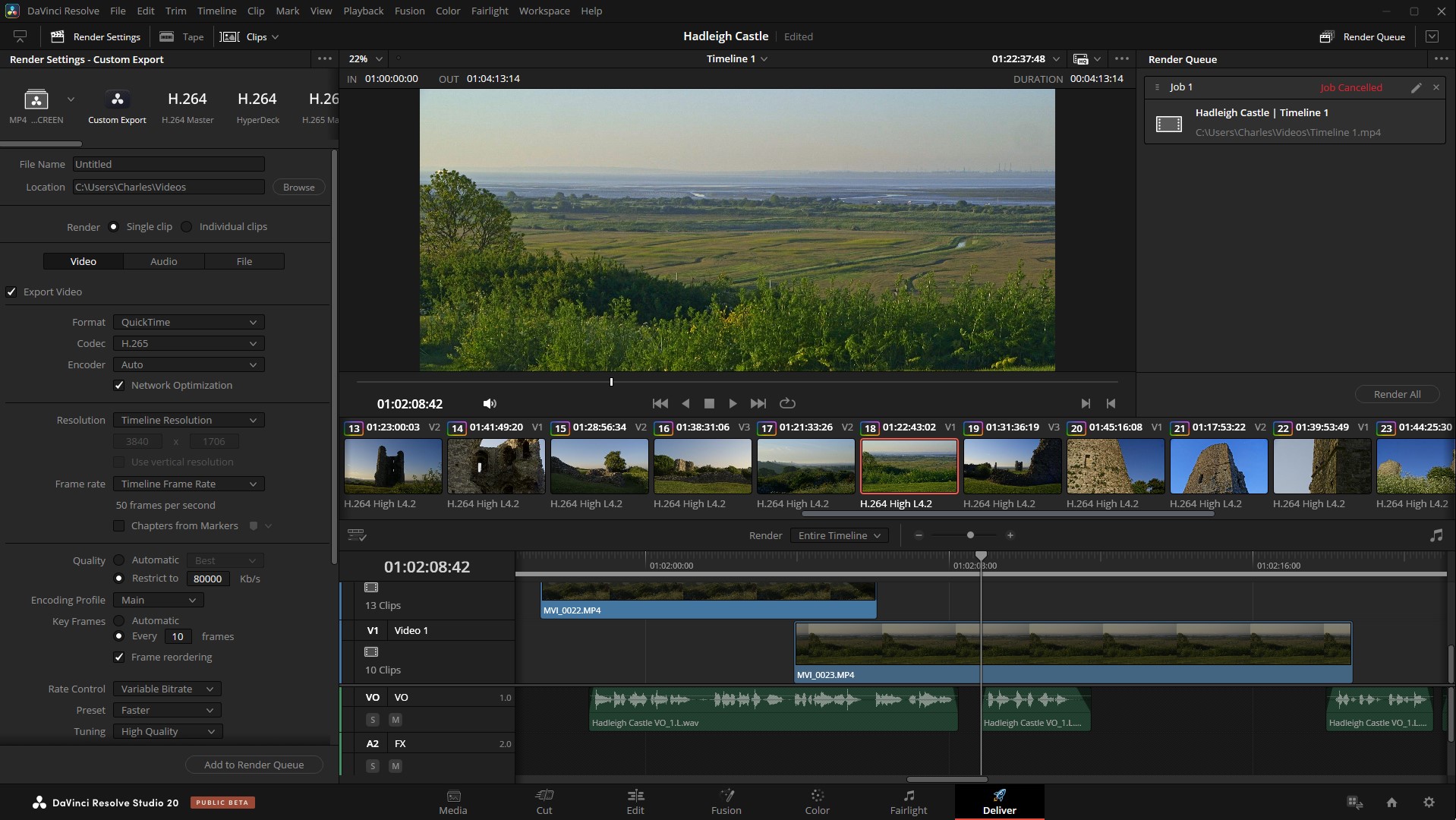Edit Job 1 with pencil icon
This screenshot has height=820, width=1456.
(x=1416, y=87)
